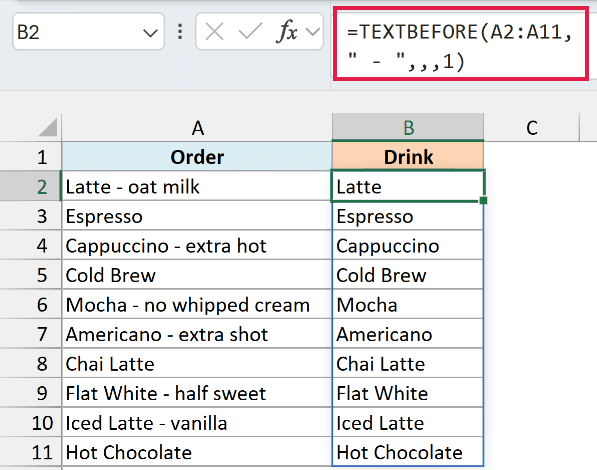The width and height of the screenshot is (597, 470).
Task: Expand the fx function dropdown arrow
Action: (x=313, y=32)
